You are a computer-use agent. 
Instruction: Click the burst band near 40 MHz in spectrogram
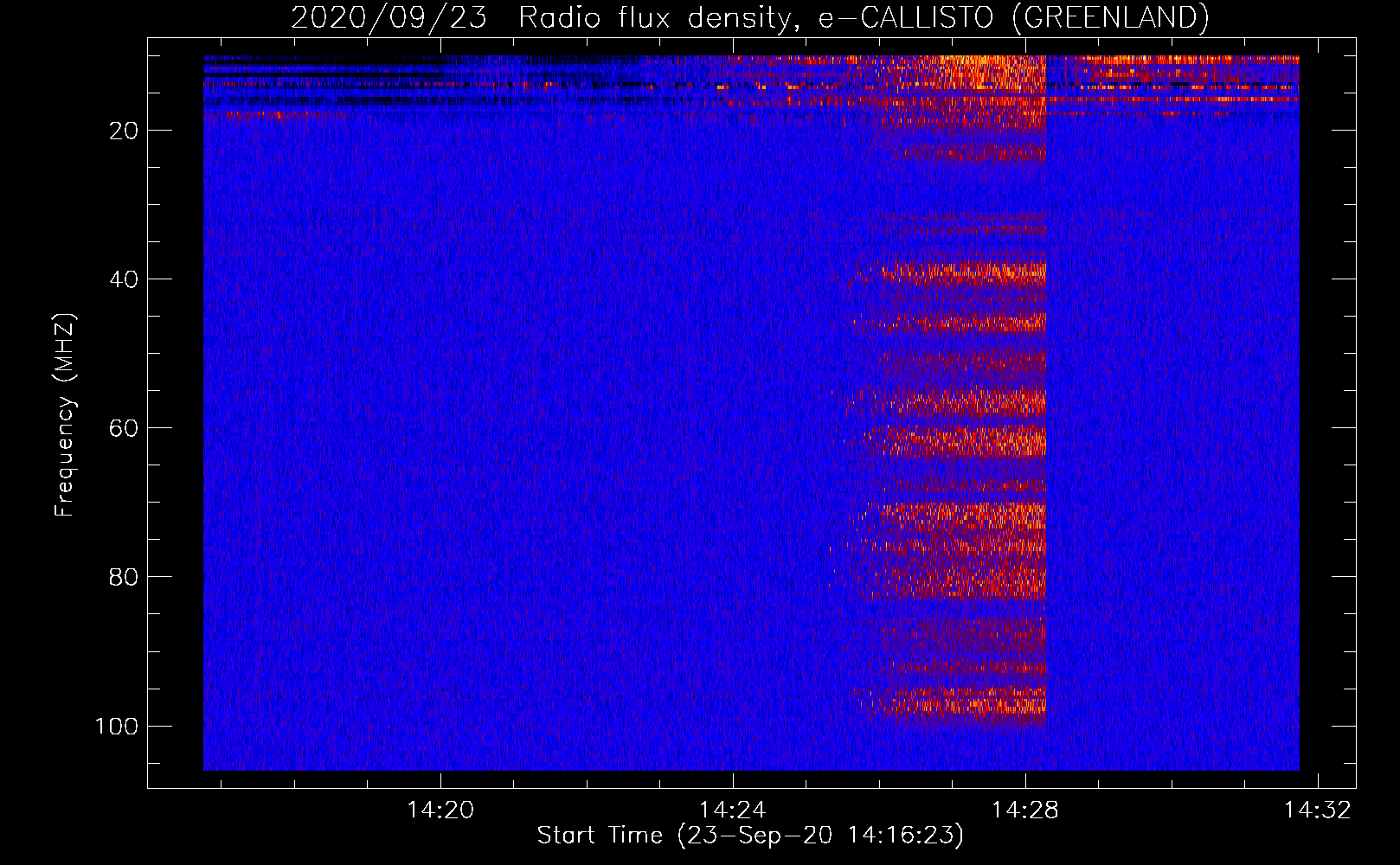tap(952, 273)
